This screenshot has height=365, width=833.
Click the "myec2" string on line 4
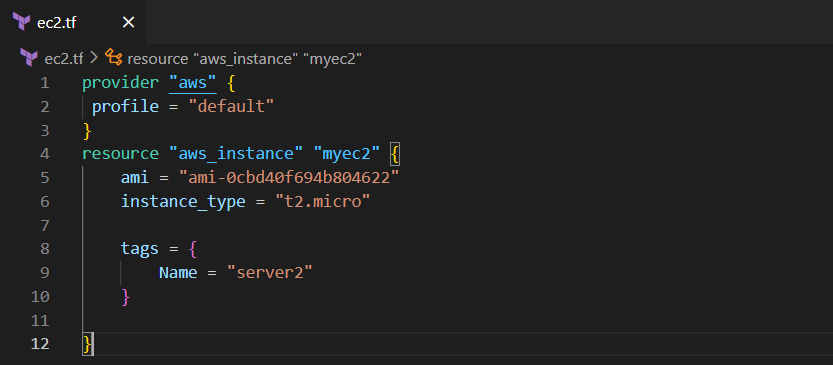347,154
